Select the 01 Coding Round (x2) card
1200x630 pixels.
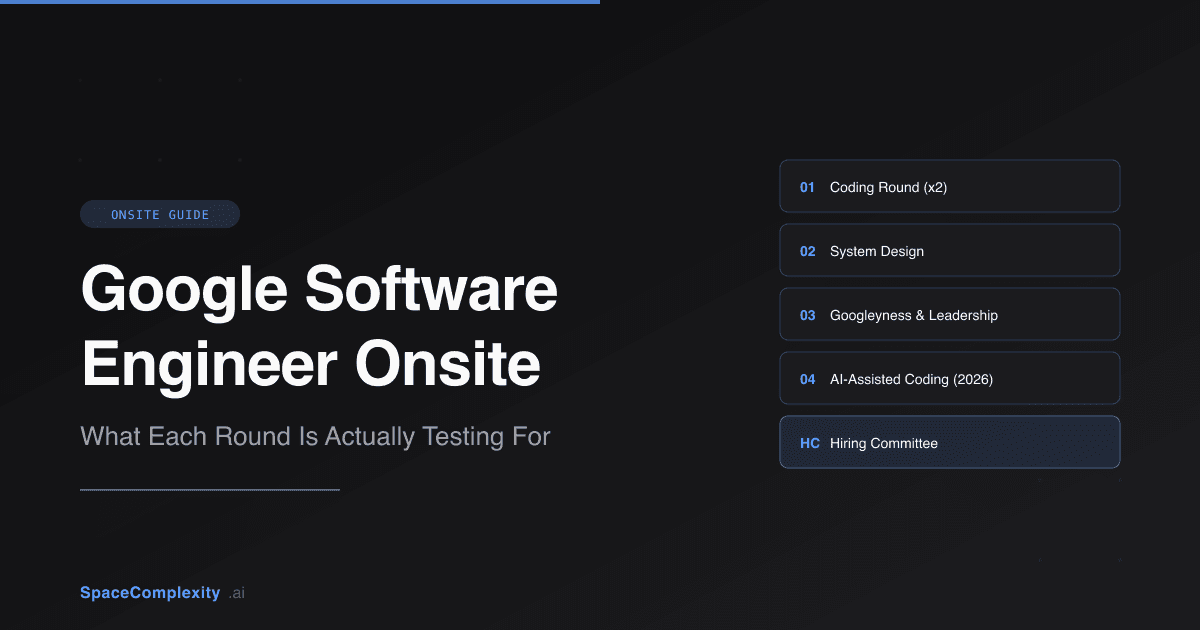[950, 187]
